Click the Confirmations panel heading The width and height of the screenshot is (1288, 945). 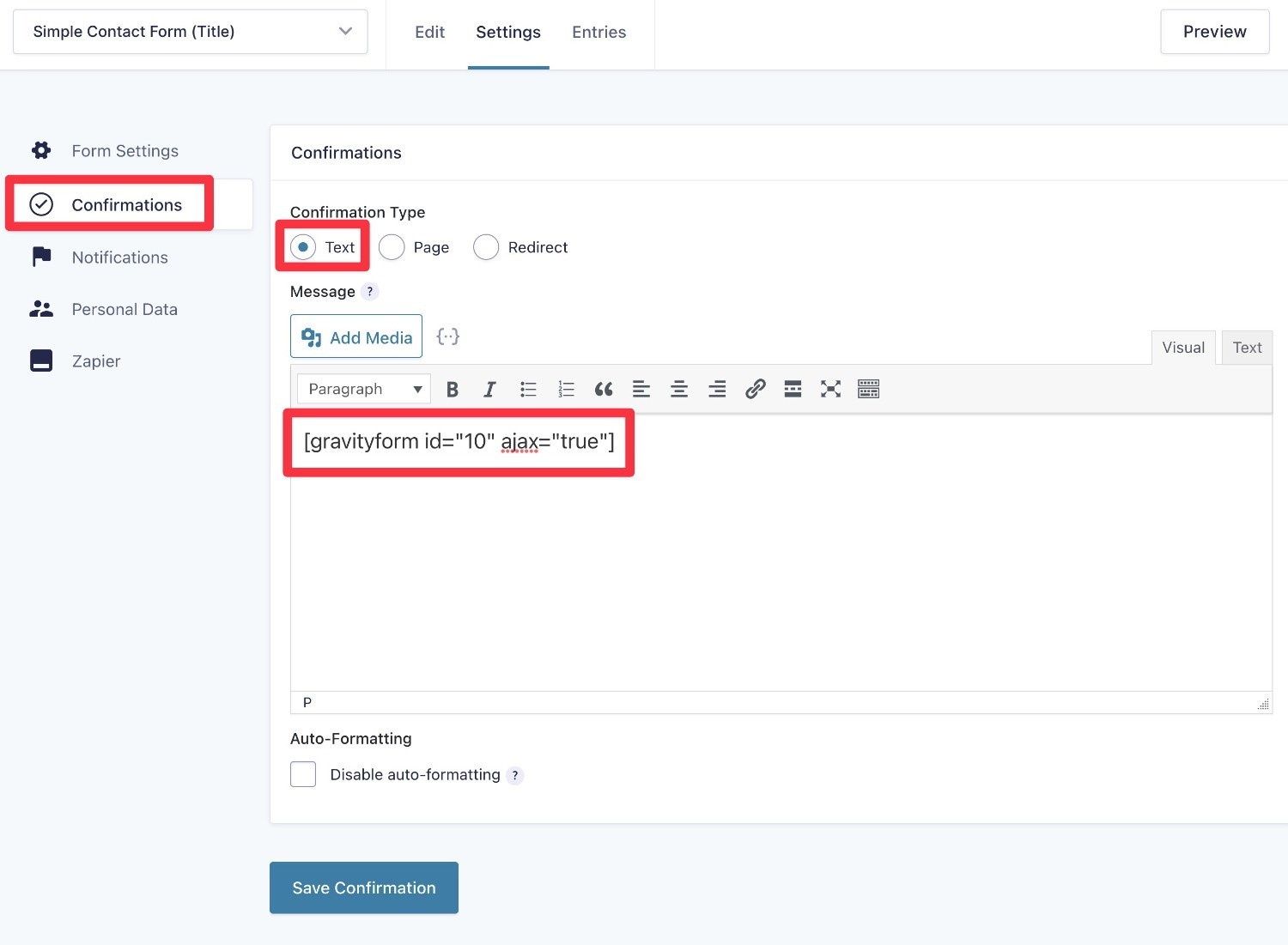(x=346, y=153)
